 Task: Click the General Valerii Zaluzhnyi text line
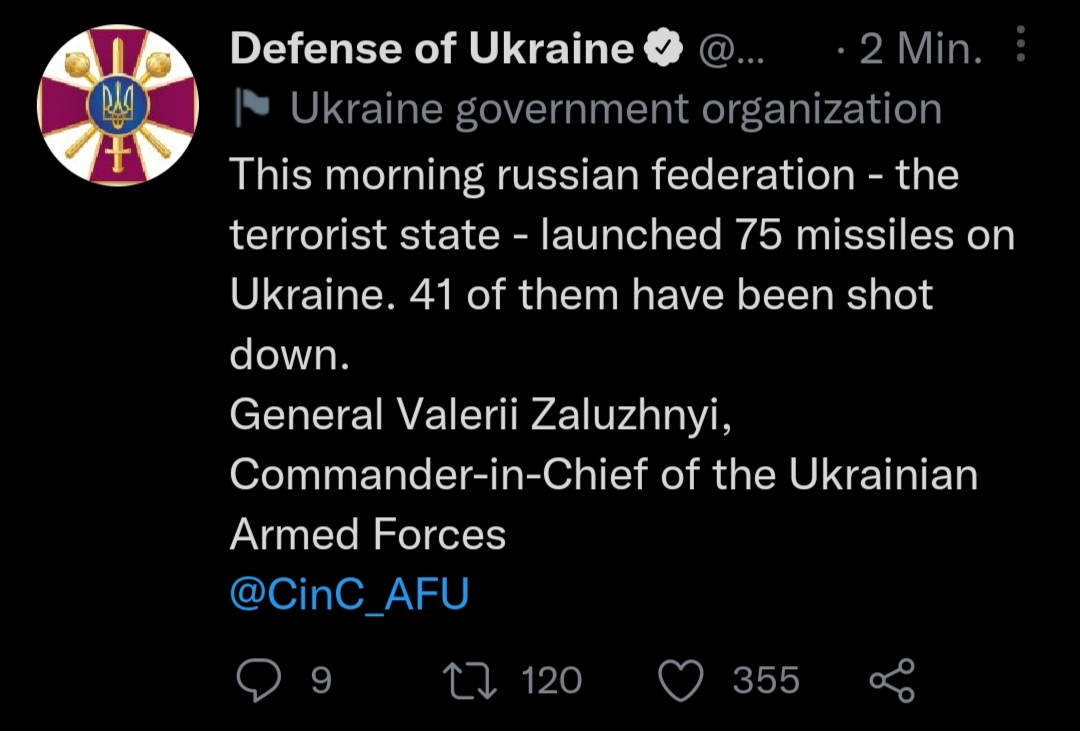[481, 415]
